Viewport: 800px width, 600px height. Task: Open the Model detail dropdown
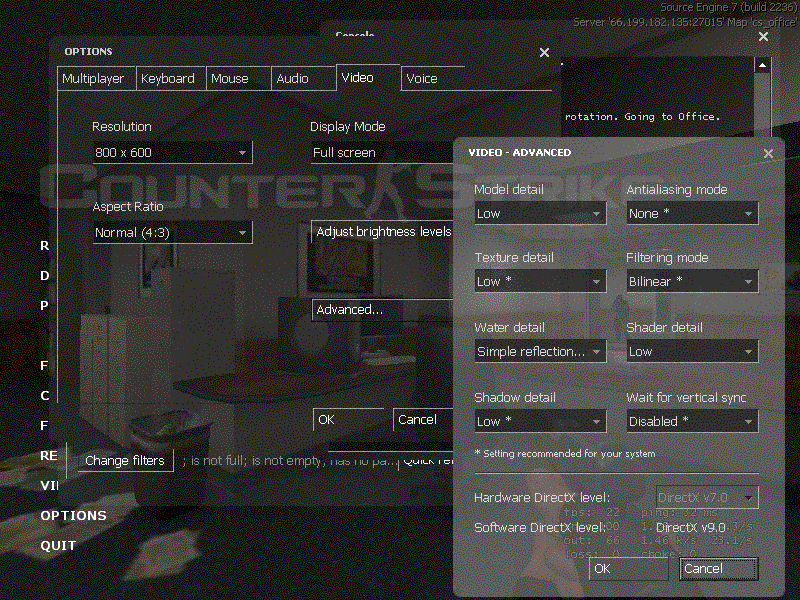(x=540, y=213)
